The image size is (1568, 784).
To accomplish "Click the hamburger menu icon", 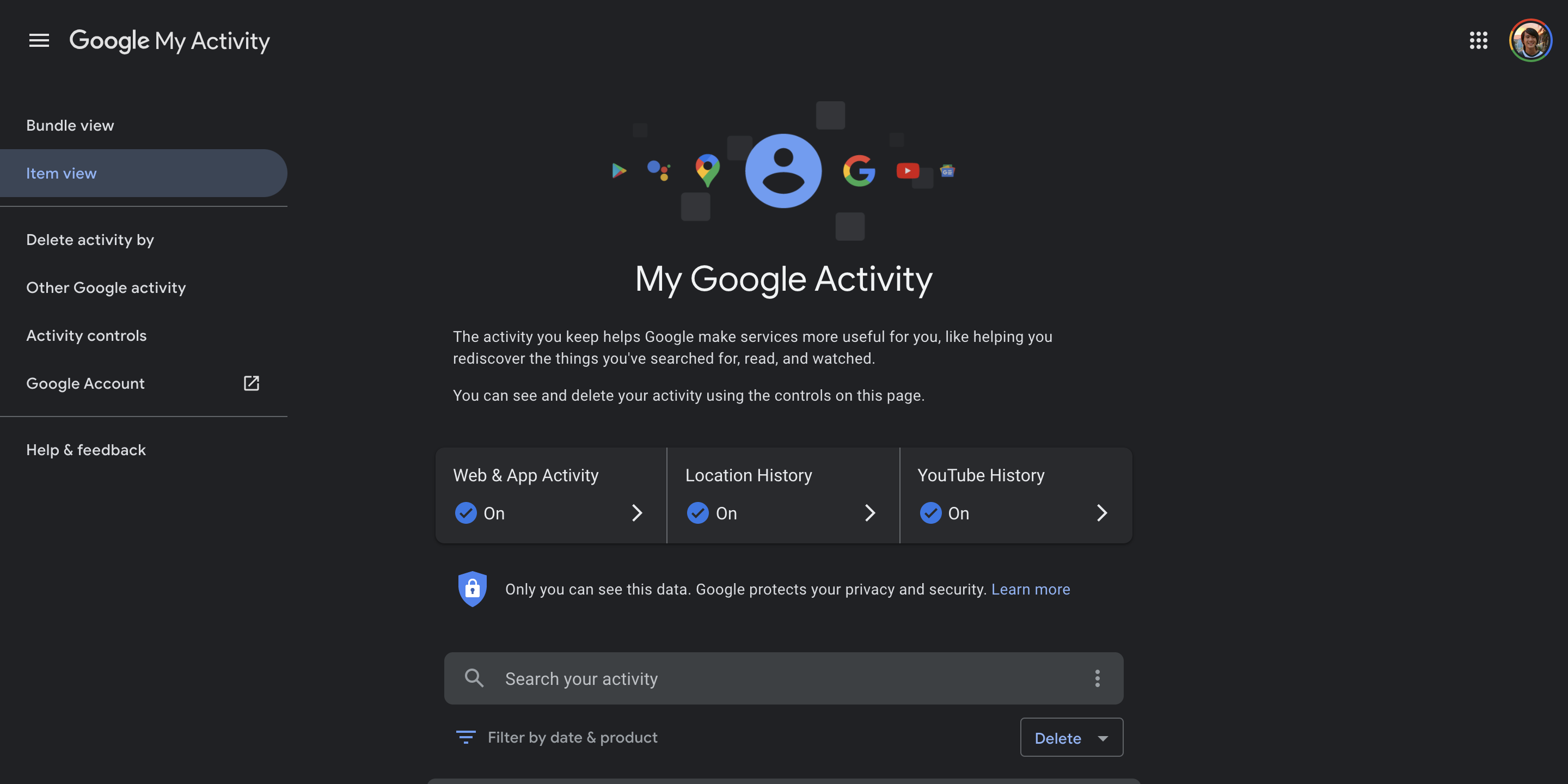I will [38, 40].
